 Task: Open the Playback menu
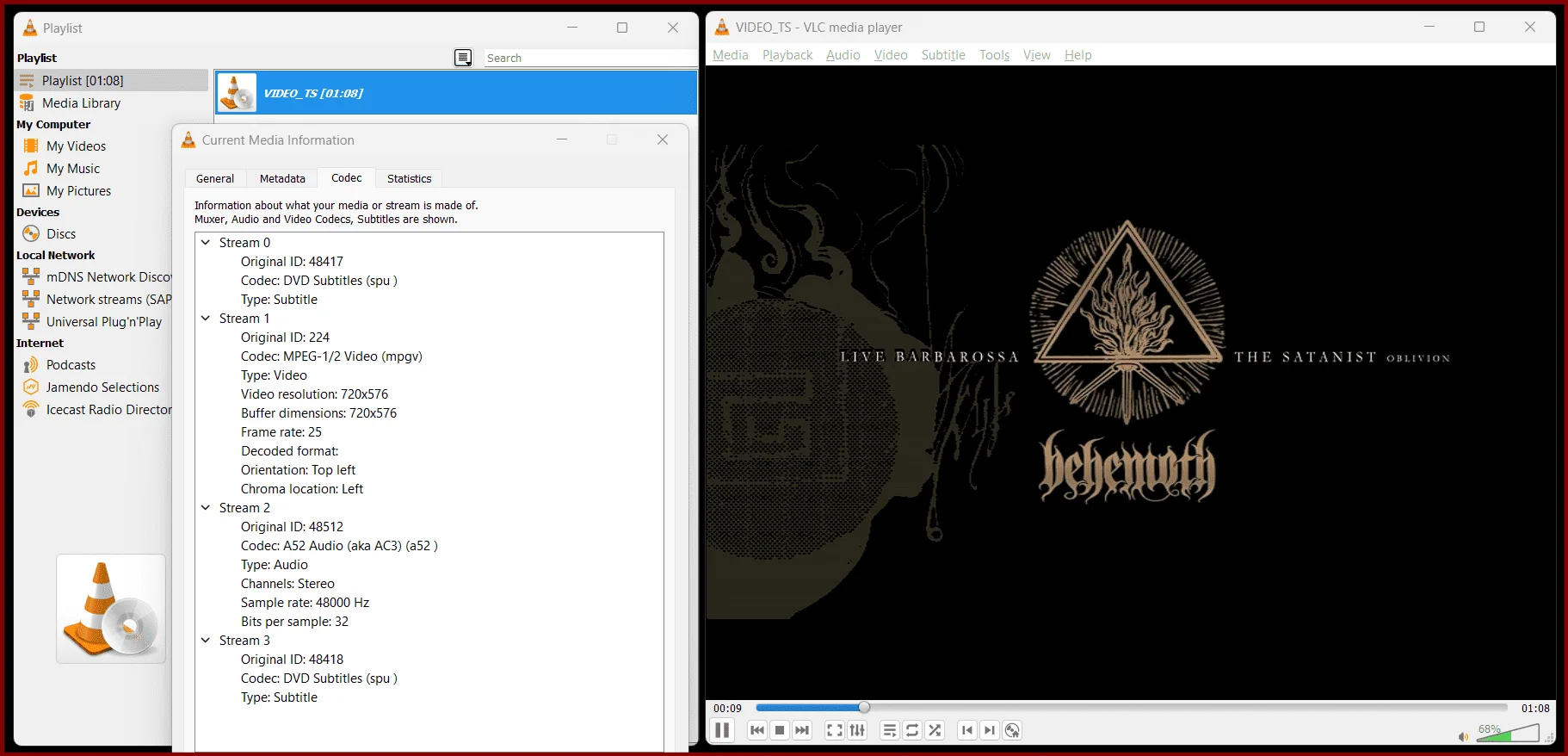coord(787,55)
